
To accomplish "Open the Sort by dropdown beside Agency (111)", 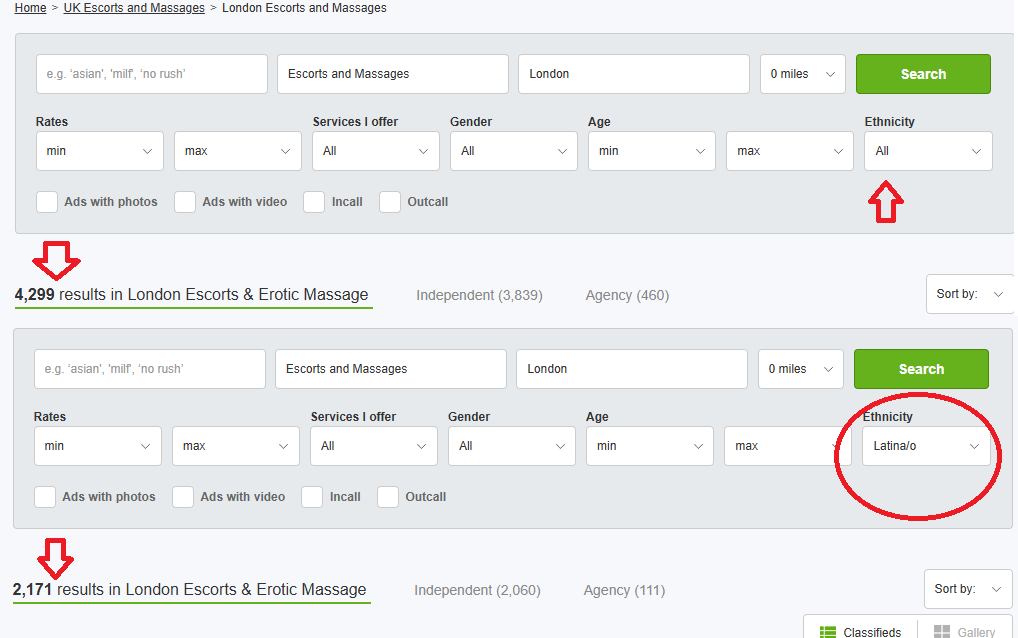I will pos(968,589).
